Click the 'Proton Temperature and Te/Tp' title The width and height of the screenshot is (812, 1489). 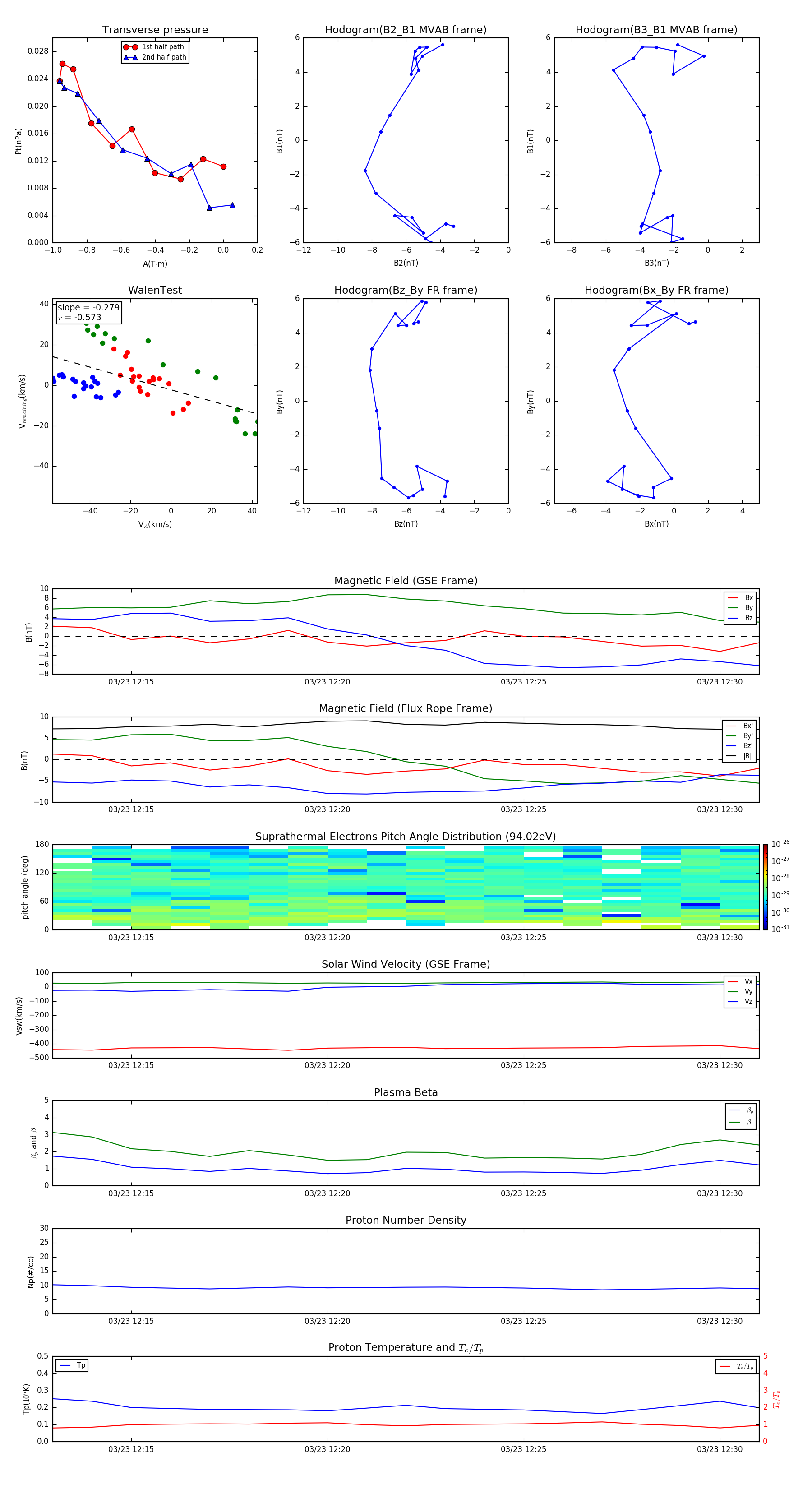coord(406,1348)
